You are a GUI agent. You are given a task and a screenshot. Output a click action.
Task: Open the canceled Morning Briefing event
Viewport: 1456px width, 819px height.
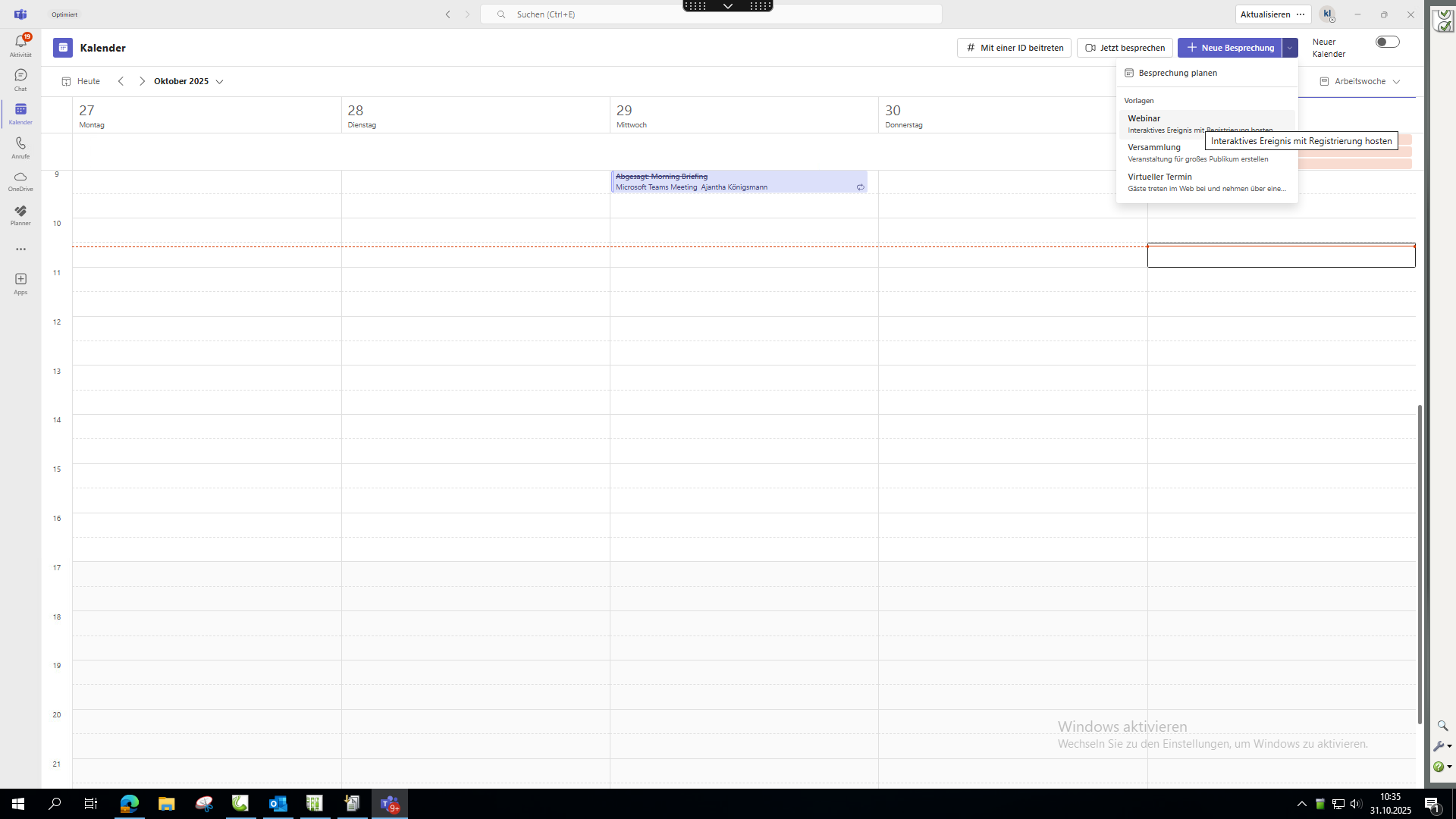pos(739,181)
